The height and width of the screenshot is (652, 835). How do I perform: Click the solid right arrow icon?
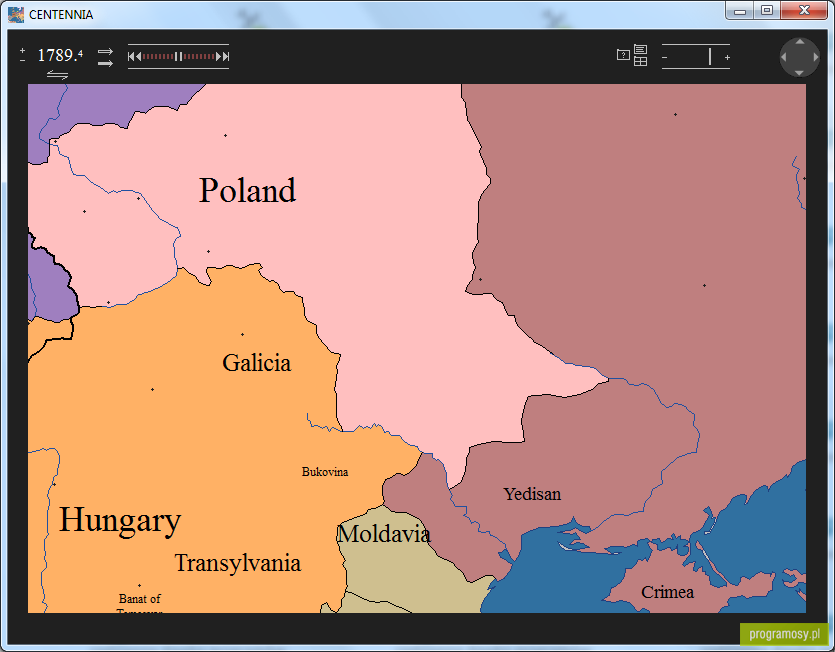point(105,63)
